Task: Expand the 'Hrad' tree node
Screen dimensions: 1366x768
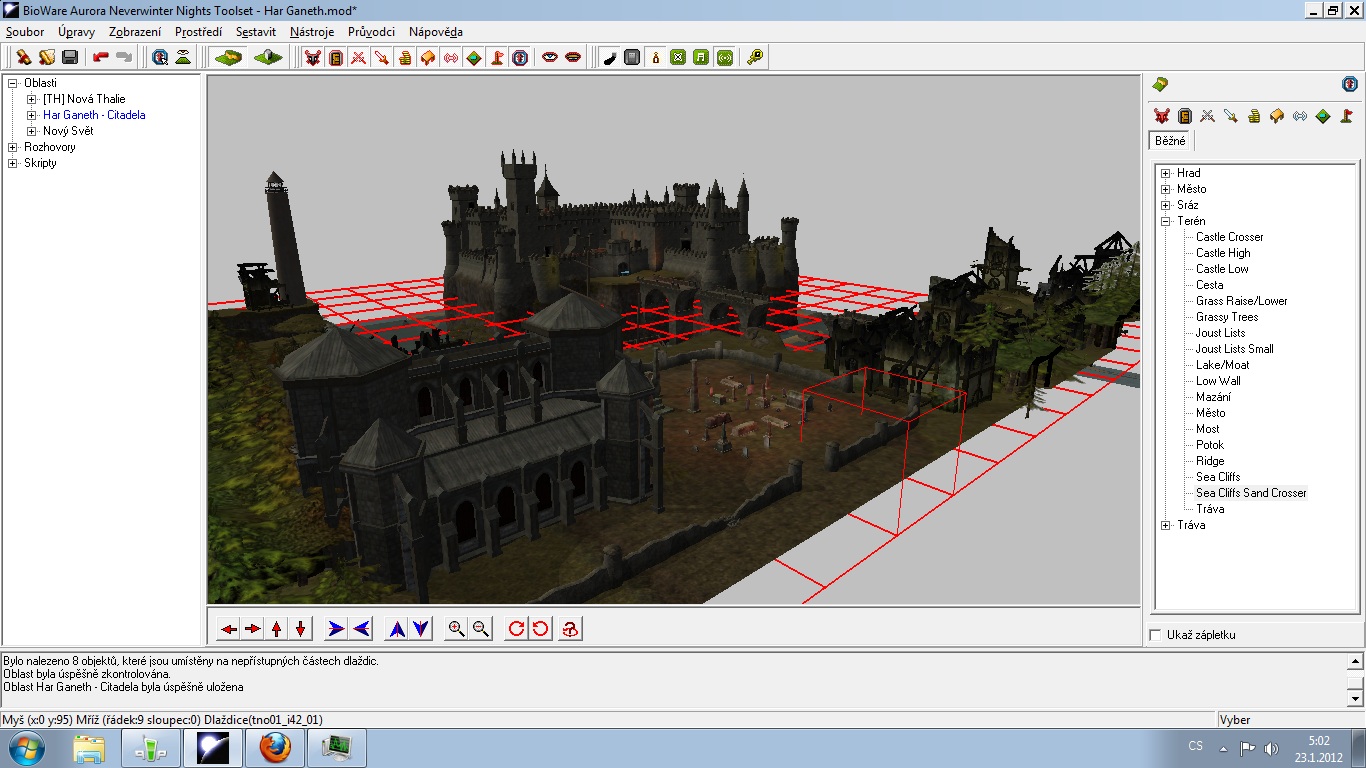Action: (1165, 173)
